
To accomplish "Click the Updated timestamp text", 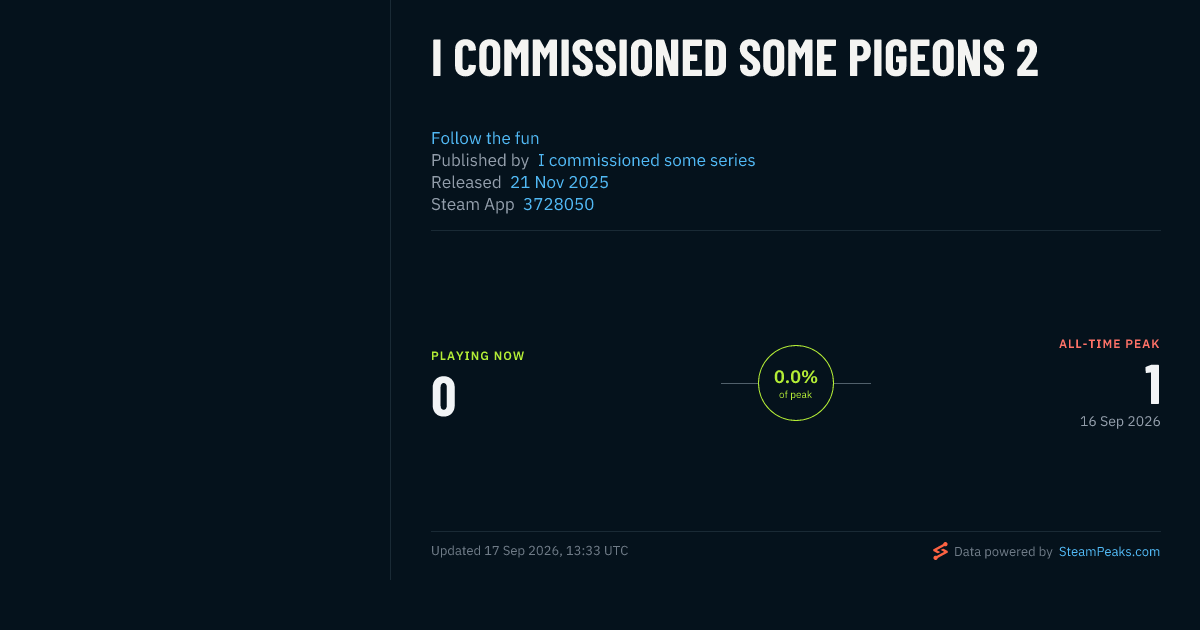I will (530, 550).
